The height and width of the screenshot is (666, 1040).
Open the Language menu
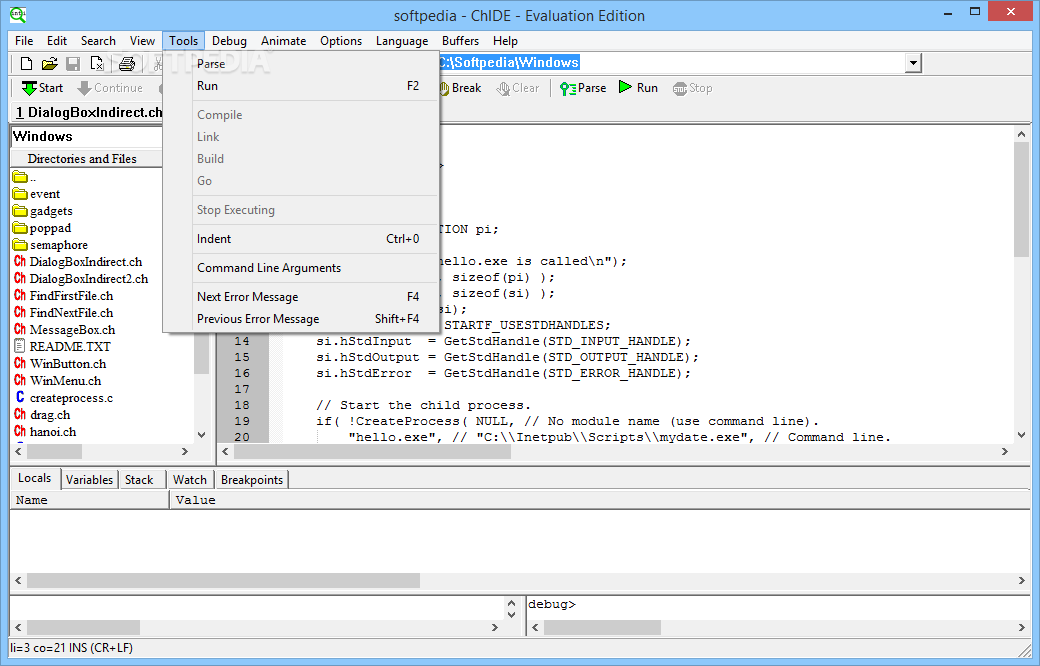402,41
